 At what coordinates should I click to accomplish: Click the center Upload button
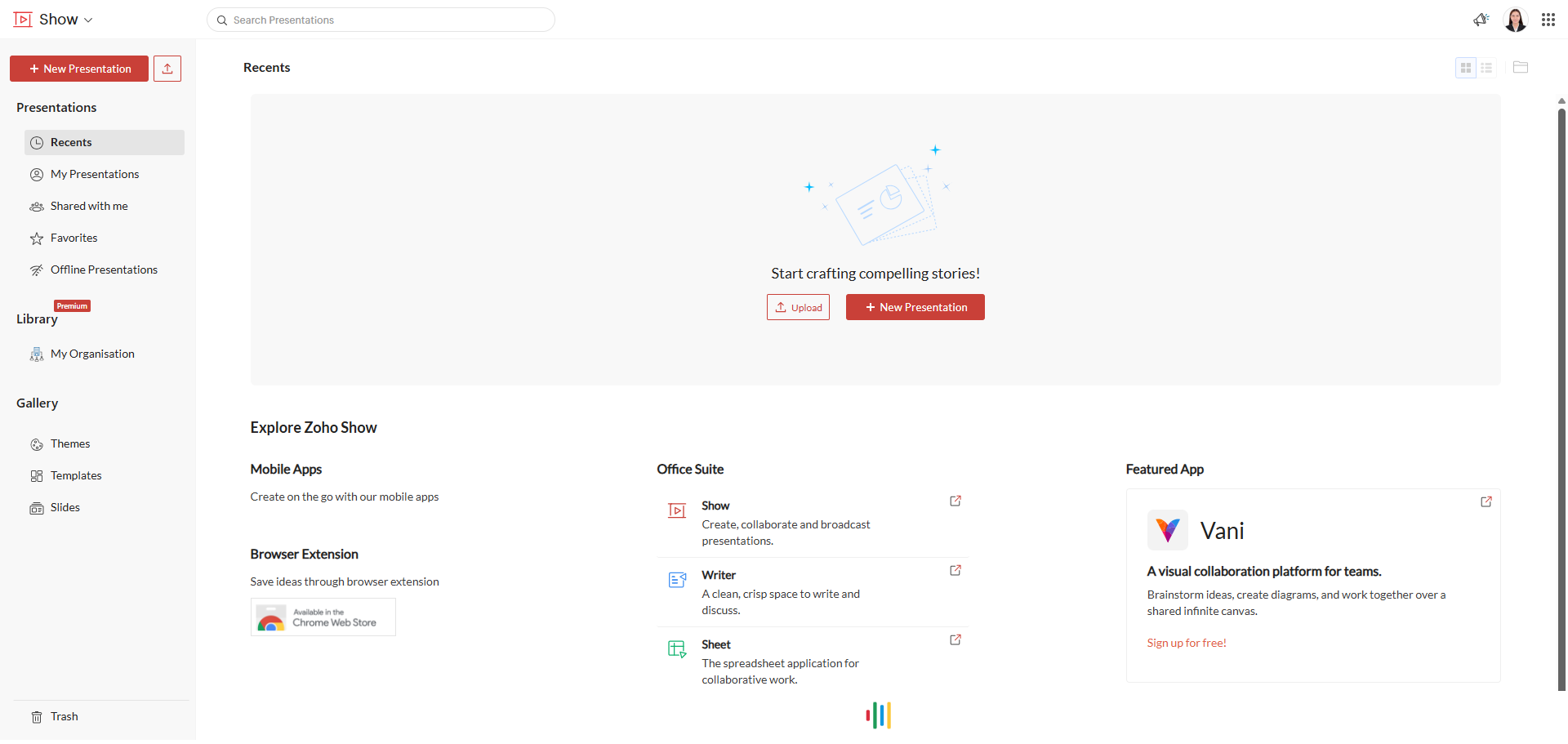click(798, 307)
